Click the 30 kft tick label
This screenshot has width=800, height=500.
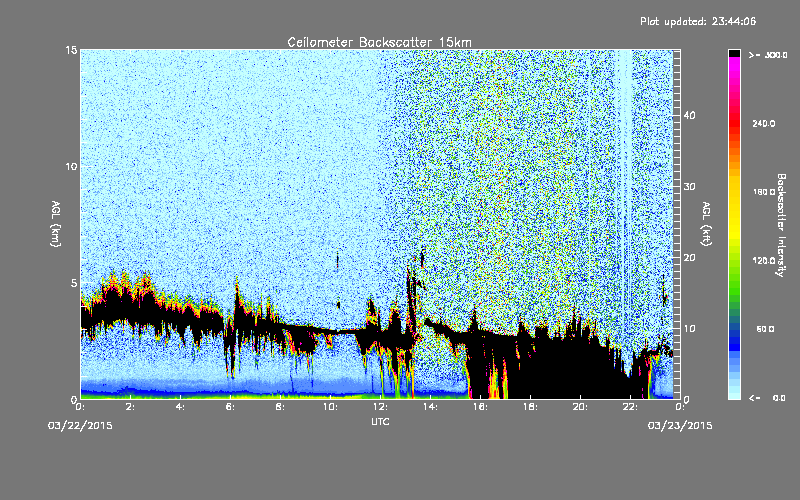tap(689, 186)
